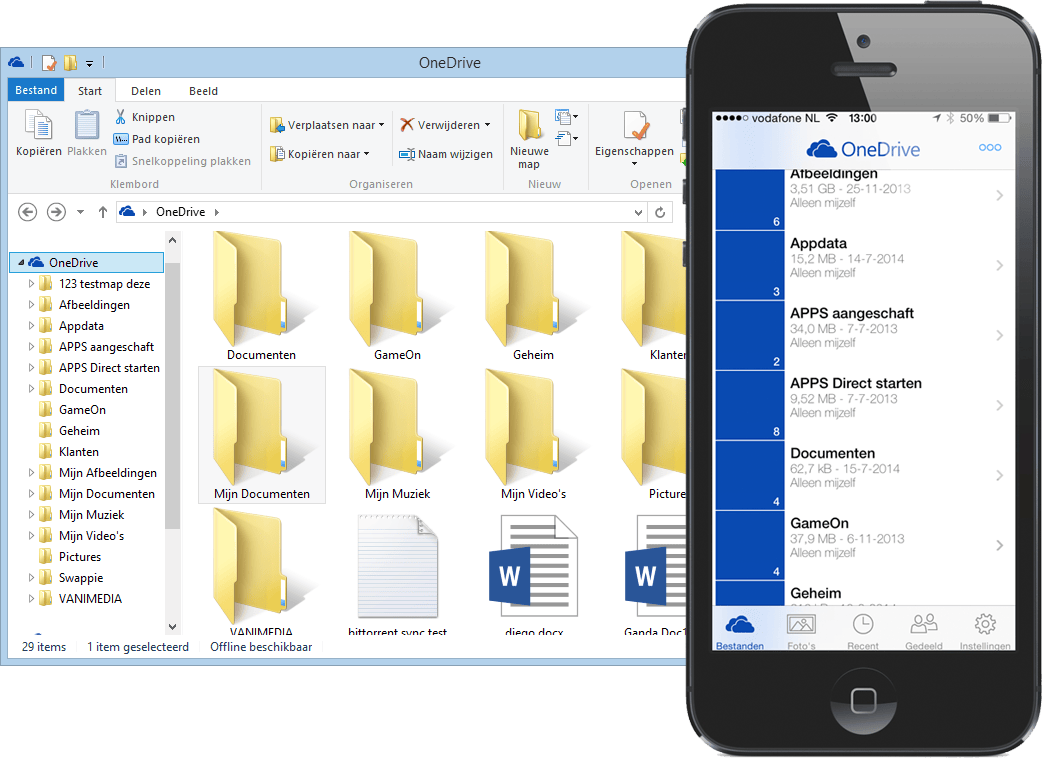1042x758 pixels.
Task: Select Mijn Muziek folder in file view
Action: (397, 435)
